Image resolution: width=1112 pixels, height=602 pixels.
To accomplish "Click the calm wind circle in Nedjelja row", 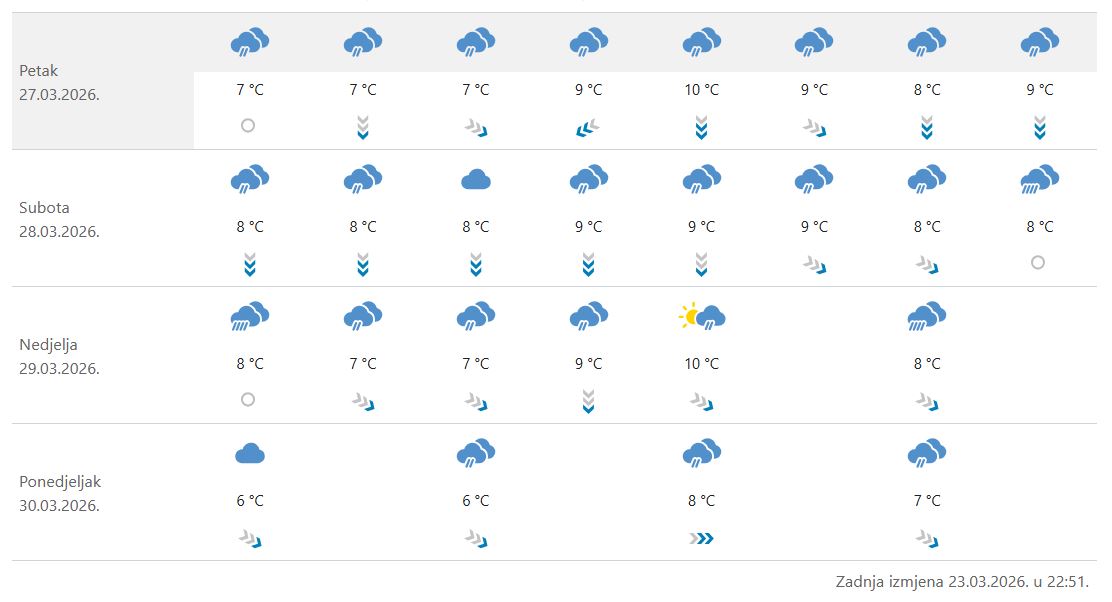I will [248, 399].
